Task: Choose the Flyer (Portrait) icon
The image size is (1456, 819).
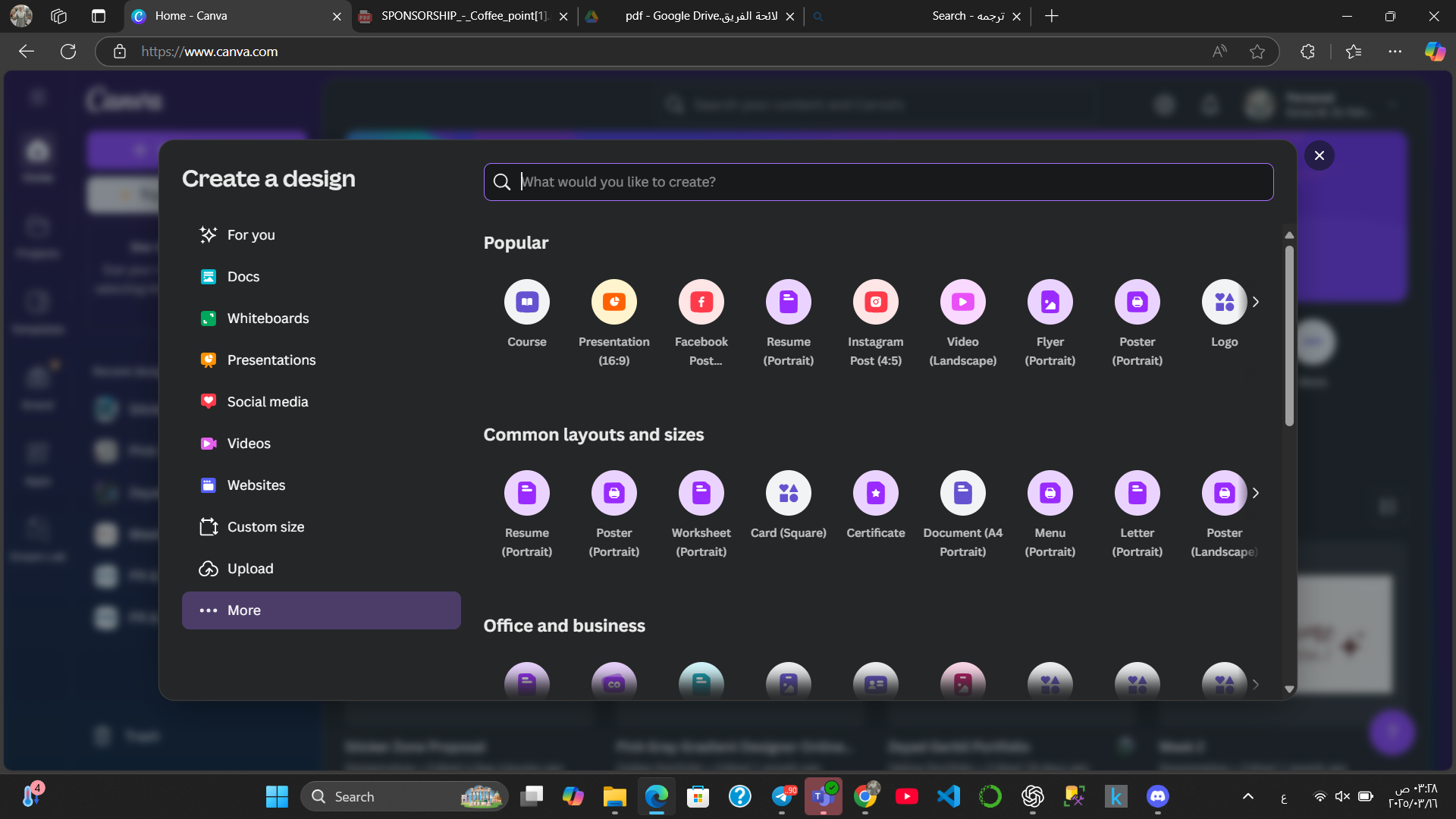Action: pyautogui.click(x=1050, y=302)
